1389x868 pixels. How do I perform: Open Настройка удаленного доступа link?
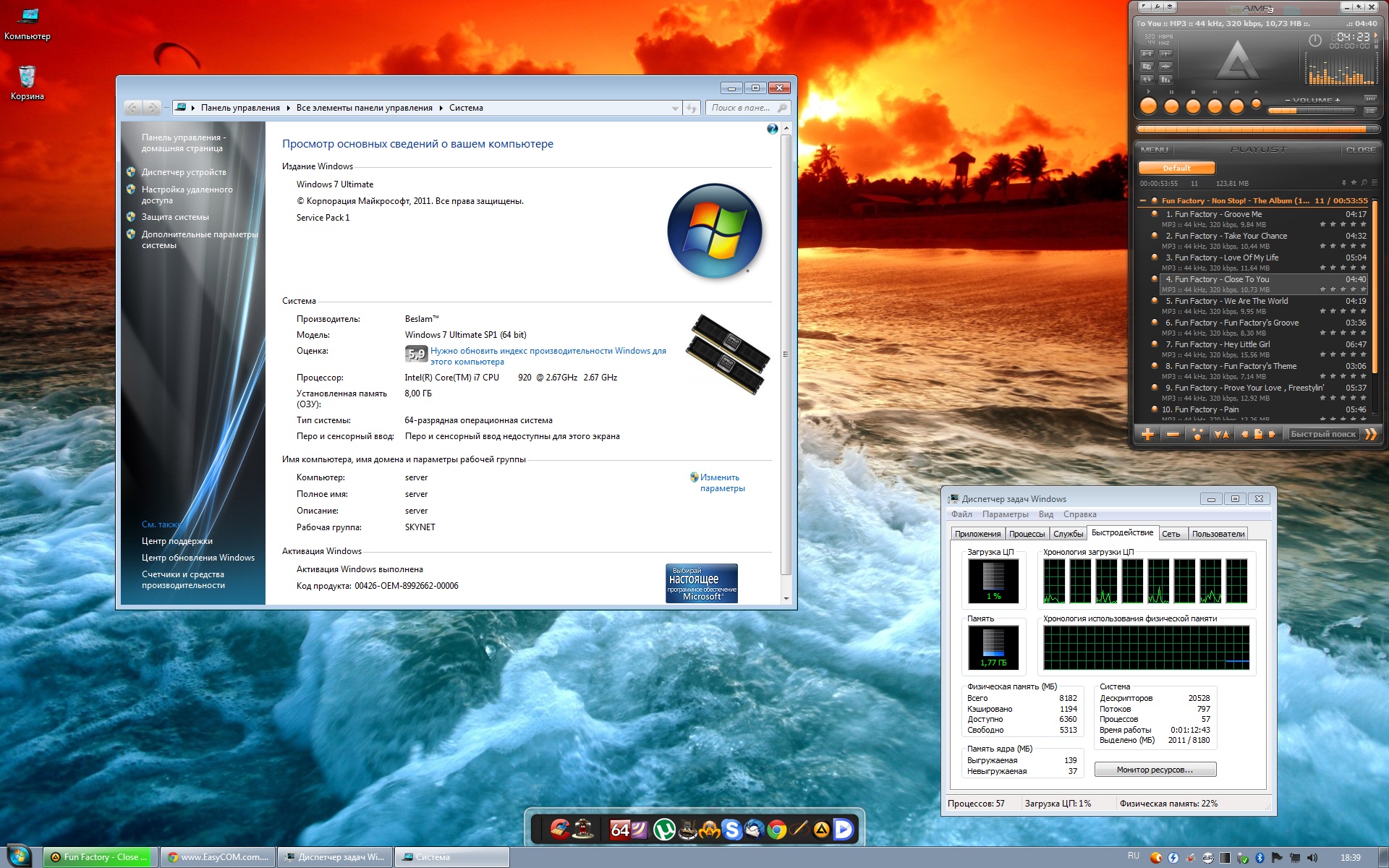(187, 195)
